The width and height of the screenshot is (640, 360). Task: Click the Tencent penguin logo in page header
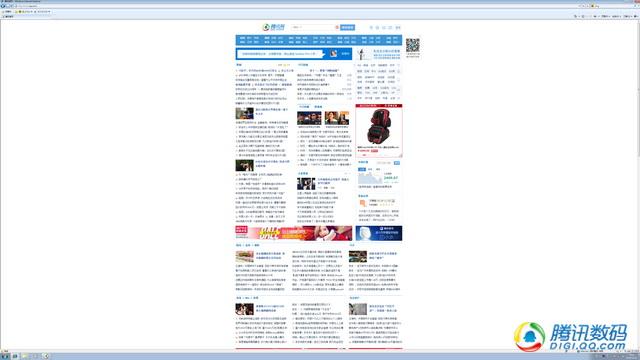coord(273,27)
